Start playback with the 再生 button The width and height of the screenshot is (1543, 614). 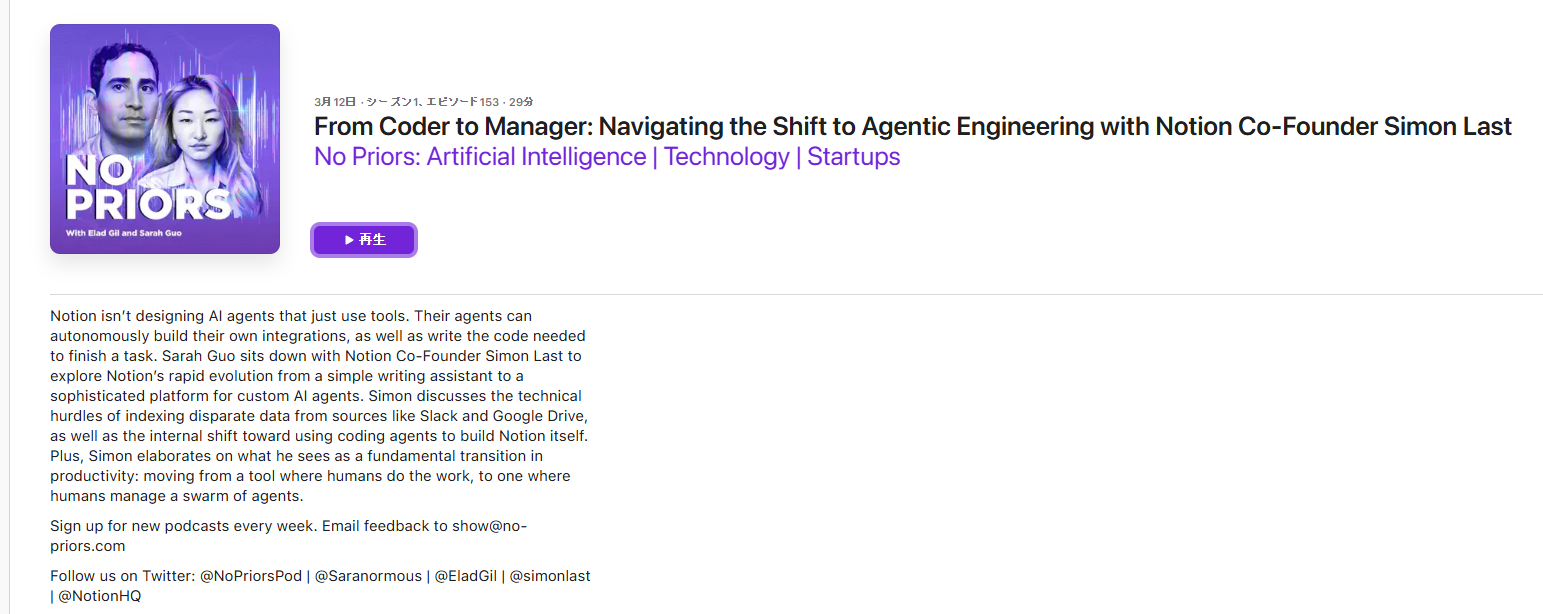[364, 240]
